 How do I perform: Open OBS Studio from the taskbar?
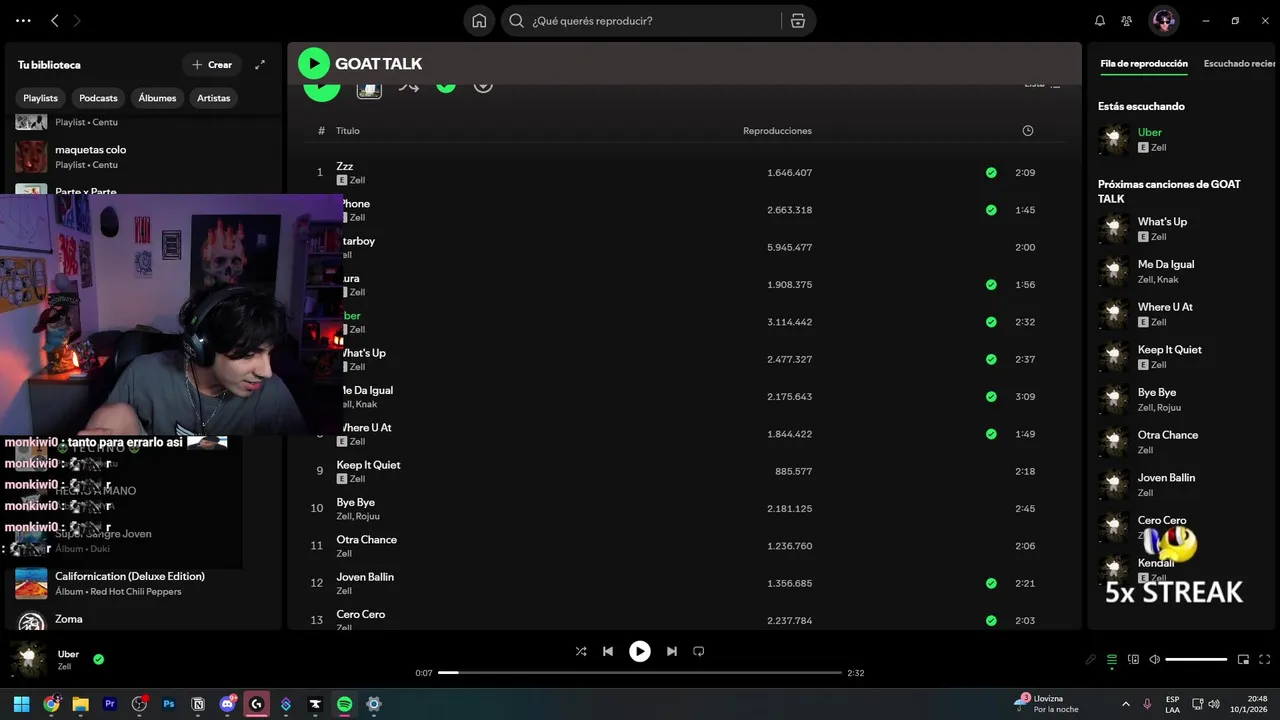pyautogui.click(x=139, y=704)
